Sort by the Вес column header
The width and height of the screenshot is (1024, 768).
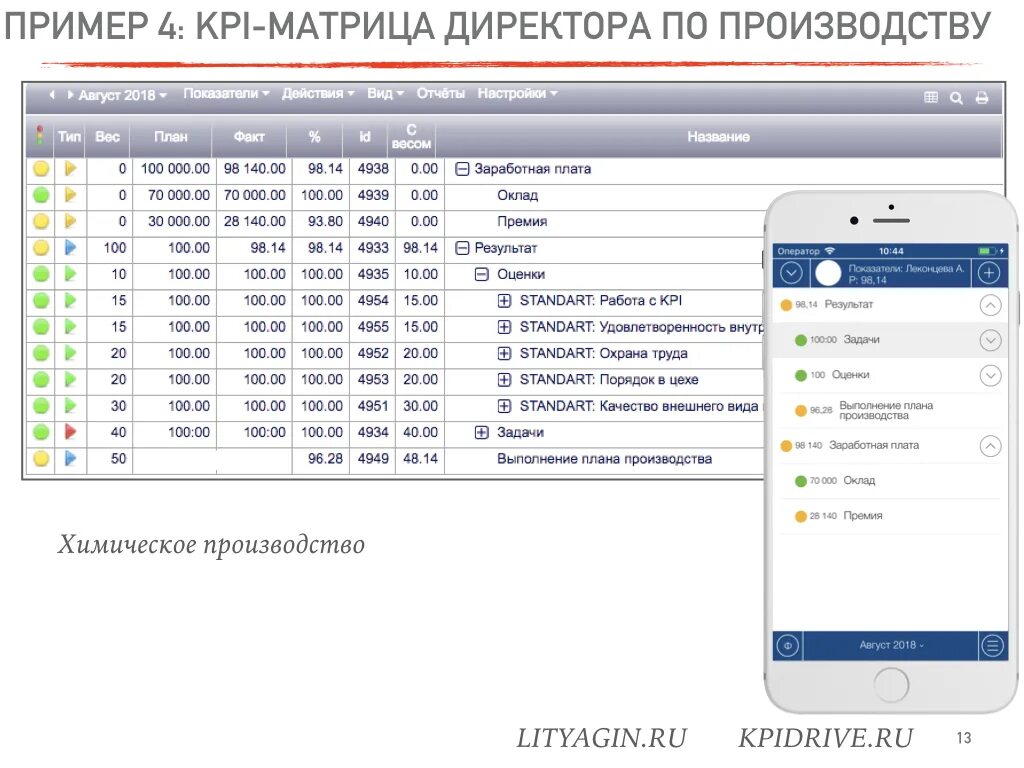tap(108, 136)
